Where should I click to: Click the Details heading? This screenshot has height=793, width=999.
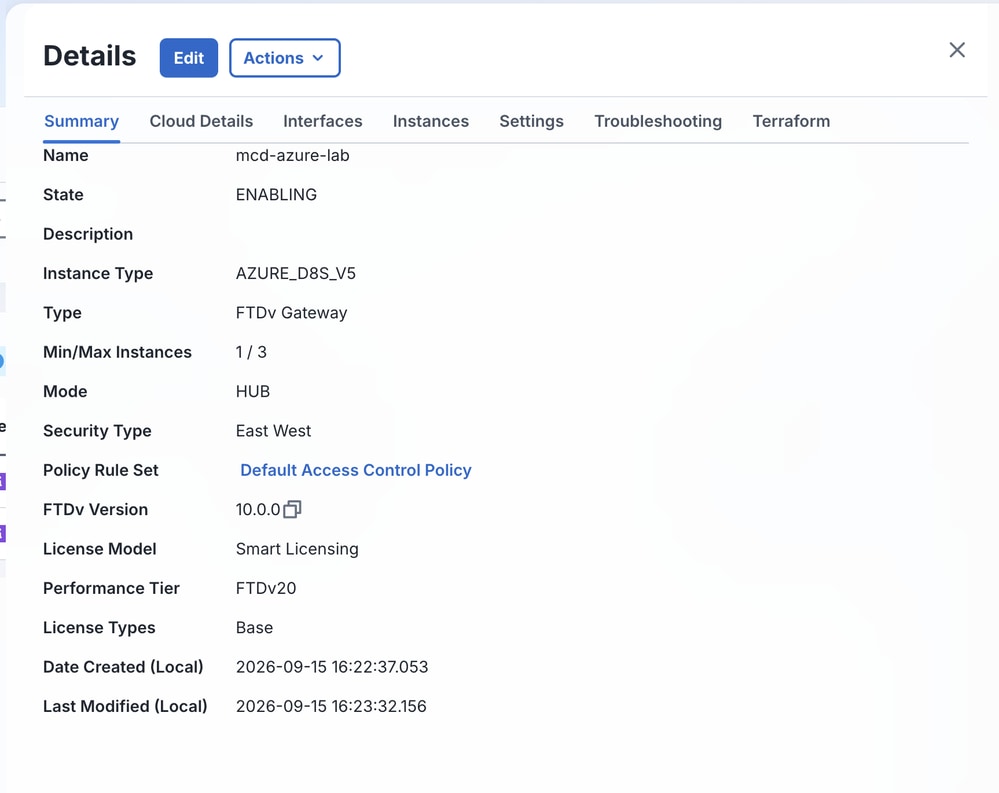pyautogui.click(x=90, y=56)
